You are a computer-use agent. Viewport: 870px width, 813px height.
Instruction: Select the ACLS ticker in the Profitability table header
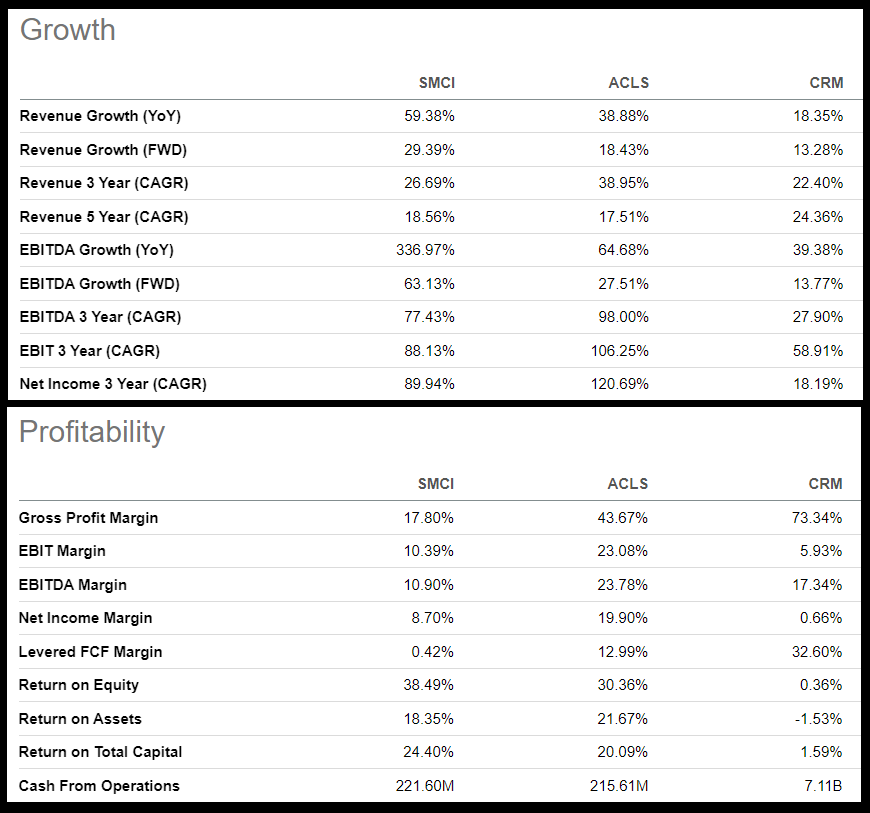pyautogui.click(x=628, y=484)
